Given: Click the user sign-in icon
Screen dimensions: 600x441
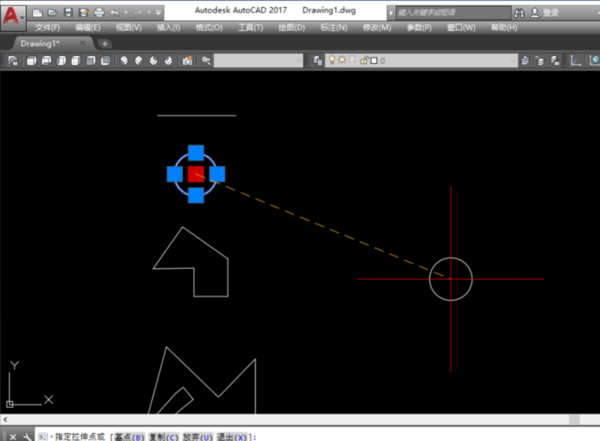Looking at the screenshot, I should point(534,12).
